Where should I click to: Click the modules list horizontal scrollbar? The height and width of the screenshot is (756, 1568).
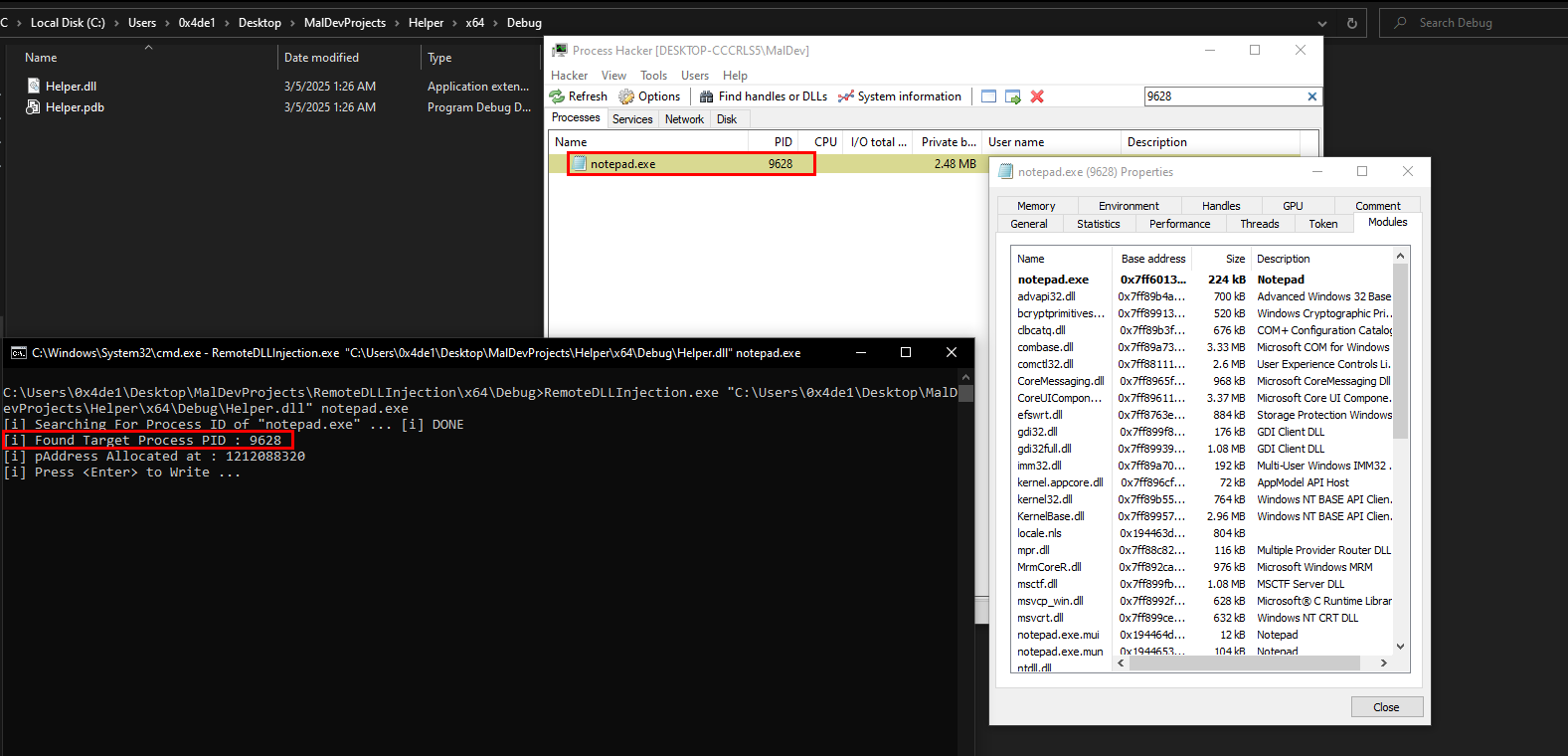[1244, 663]
